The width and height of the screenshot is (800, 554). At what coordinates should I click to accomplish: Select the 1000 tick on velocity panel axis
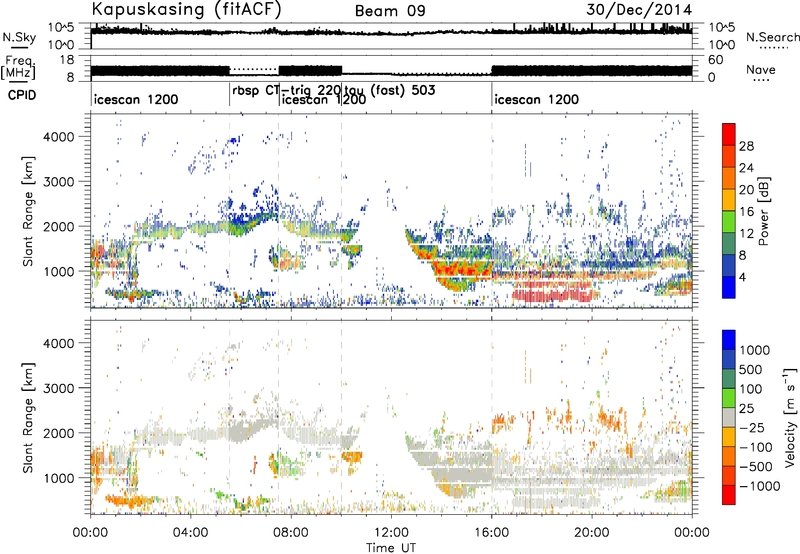click(x=58, y=478)
